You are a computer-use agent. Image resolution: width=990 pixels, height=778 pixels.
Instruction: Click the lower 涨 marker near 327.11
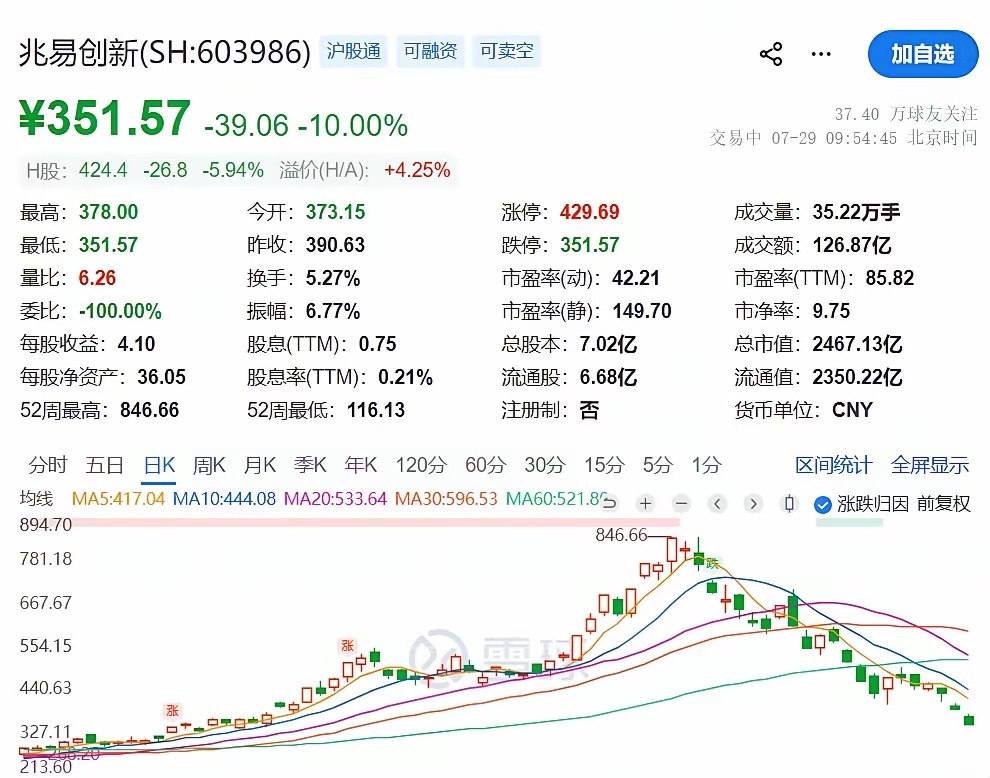[172, 711]
